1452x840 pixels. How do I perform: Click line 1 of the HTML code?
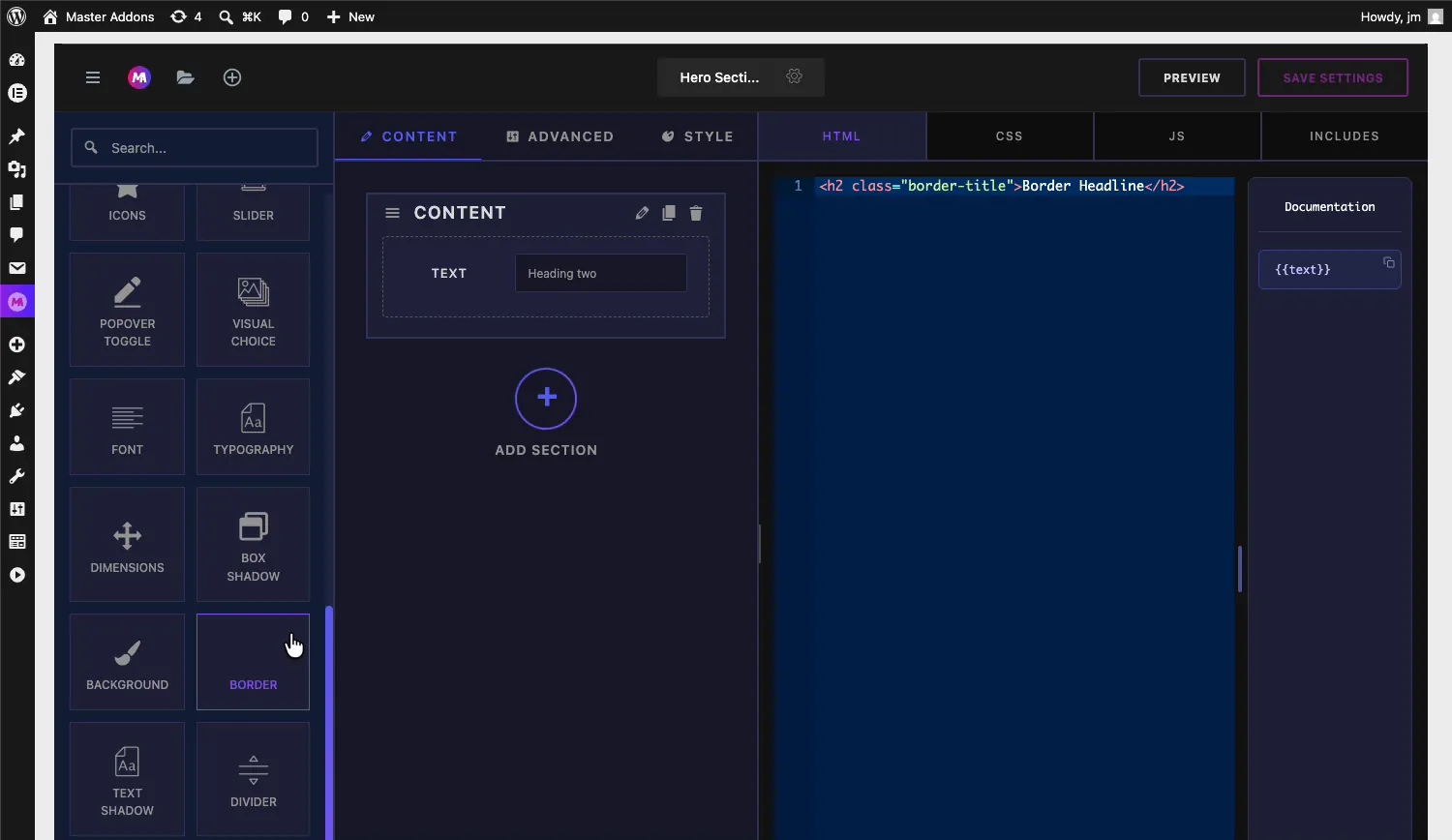coord(1002,186)
